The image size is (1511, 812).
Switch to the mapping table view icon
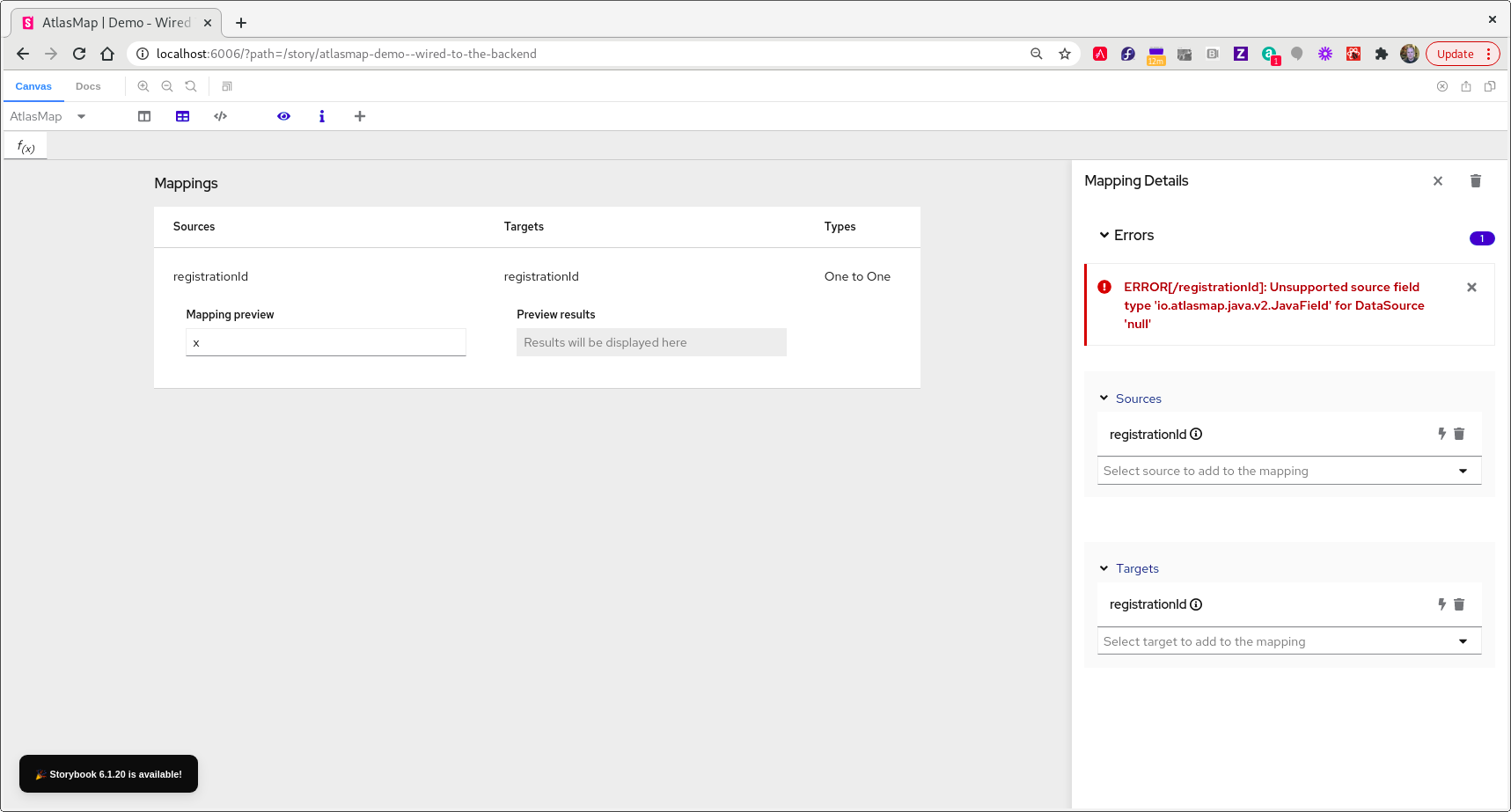pyautogui.click(x=182, y=115)
